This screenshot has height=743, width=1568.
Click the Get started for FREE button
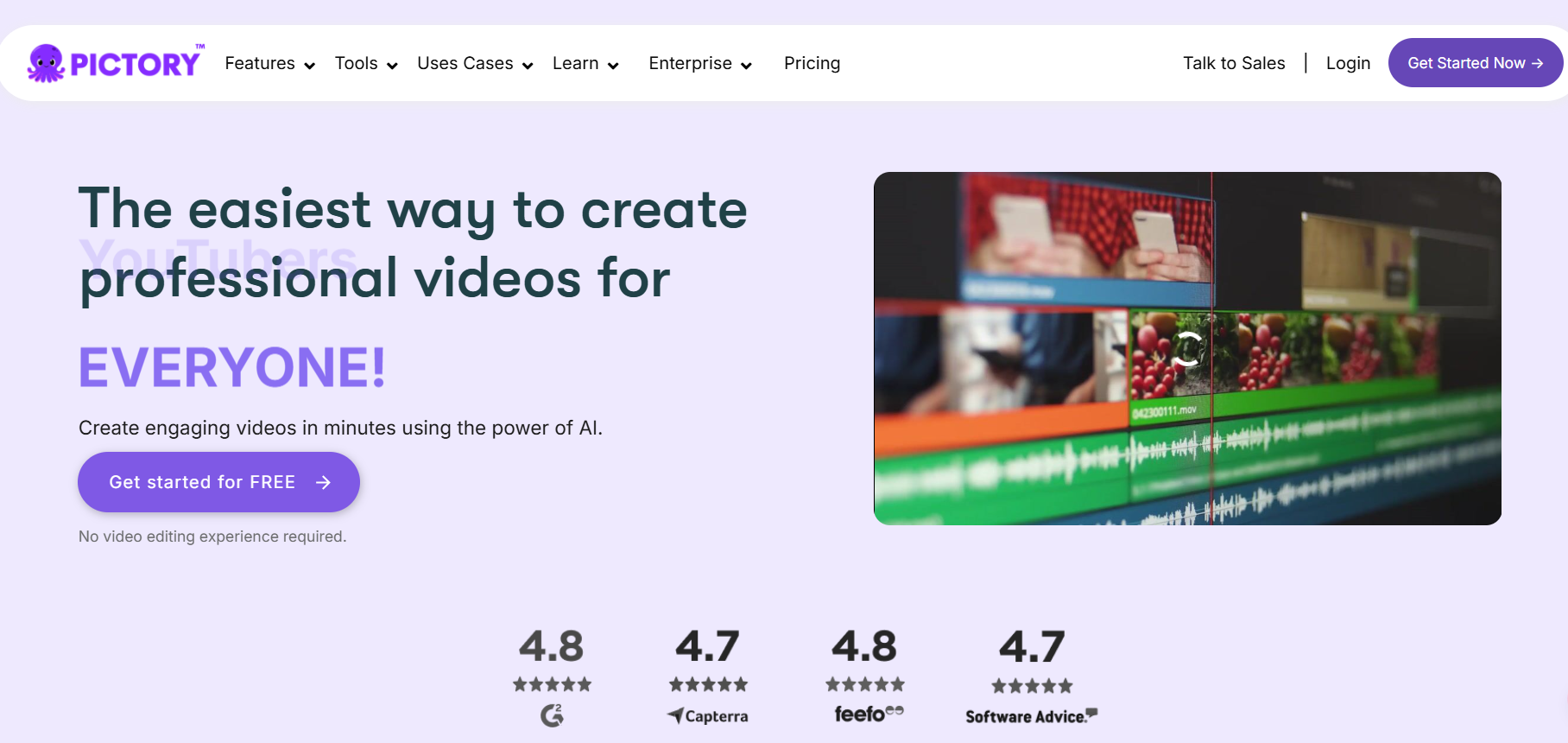[x=218, y=482]
